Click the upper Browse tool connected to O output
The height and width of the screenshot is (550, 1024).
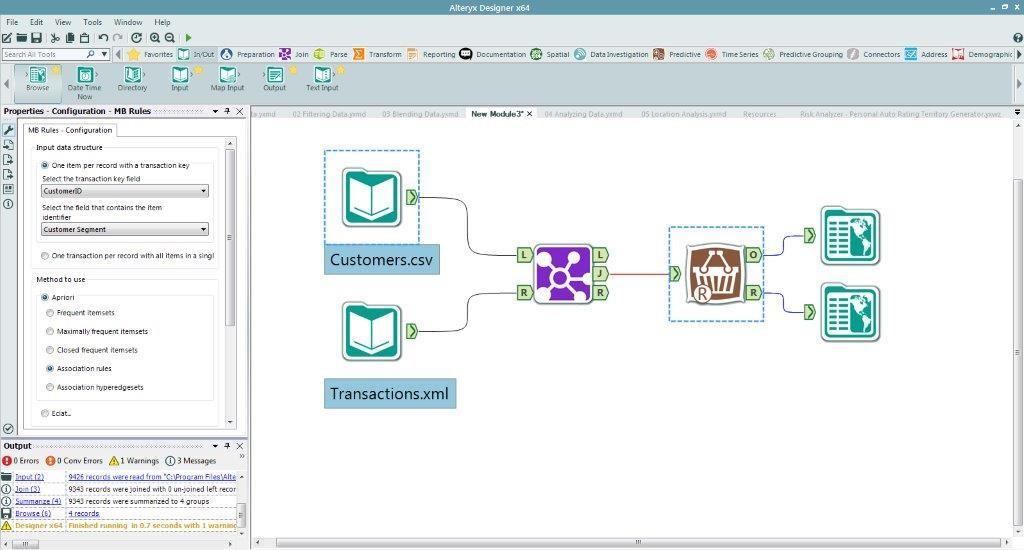pos(850,236)
